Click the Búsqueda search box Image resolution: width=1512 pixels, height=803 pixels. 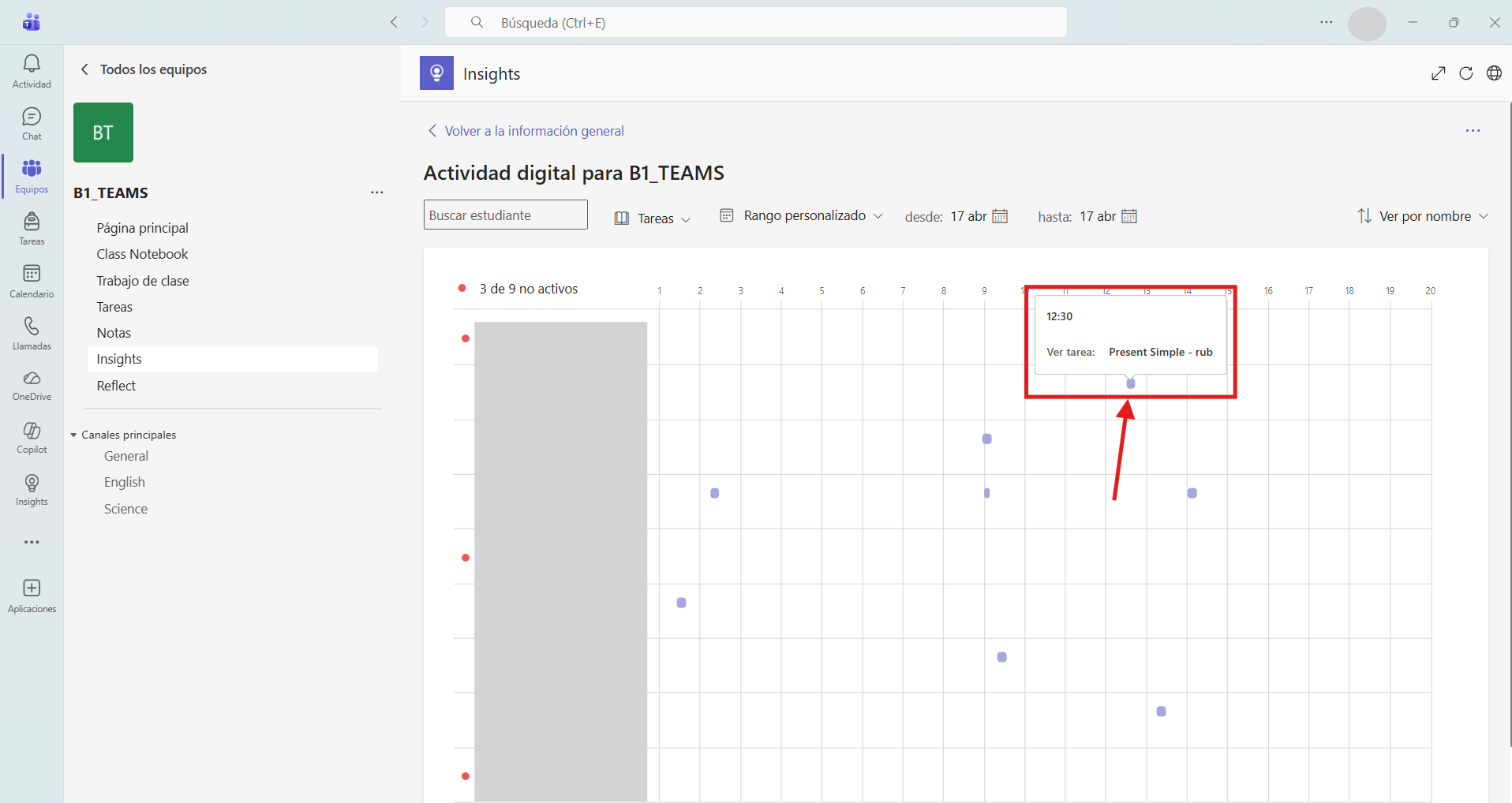click(x=756, y=22)
